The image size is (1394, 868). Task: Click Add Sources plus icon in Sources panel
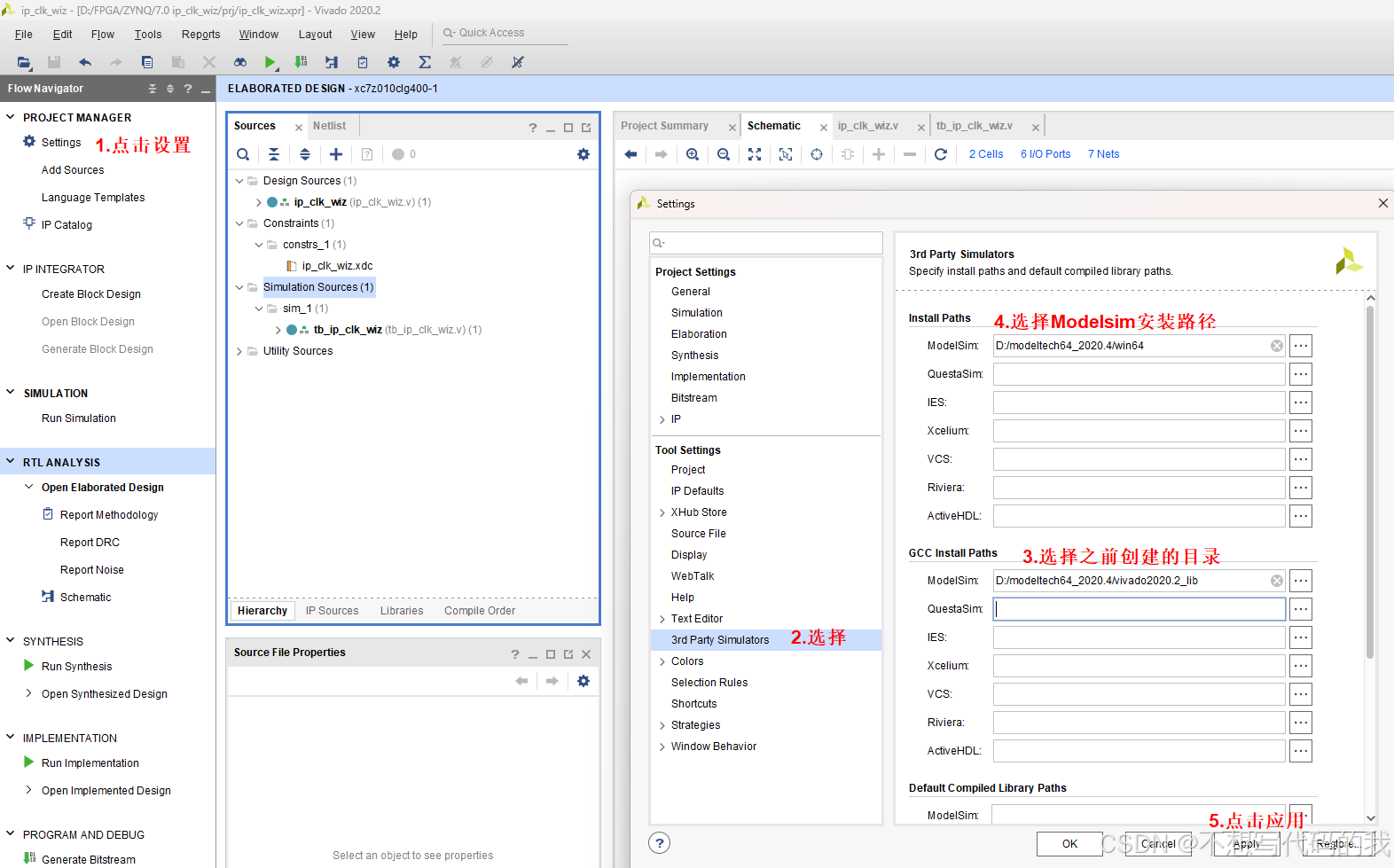click(x=336, y=154)
